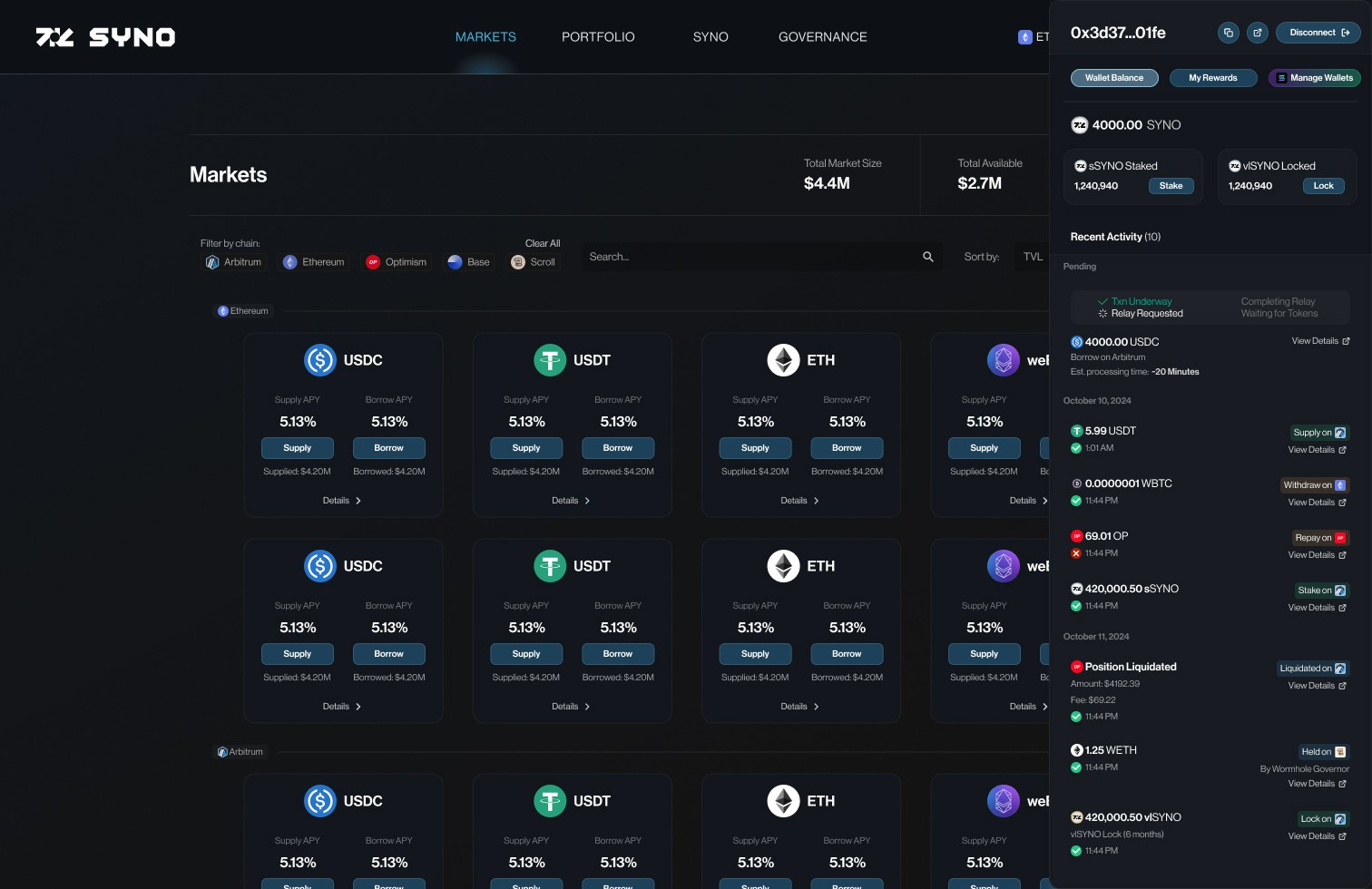
Task: Toggle the Arbitrum chain filter
Action: 233,262
